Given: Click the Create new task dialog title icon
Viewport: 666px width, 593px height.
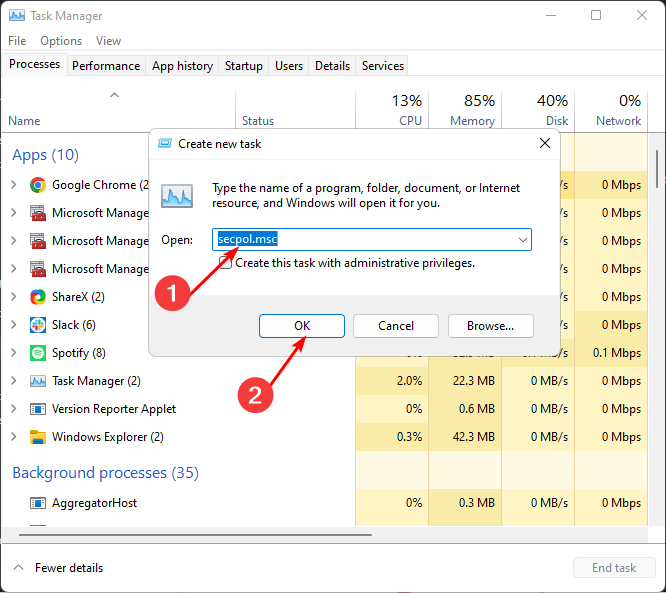Looking at the screenshot, I should coord(165,144).
